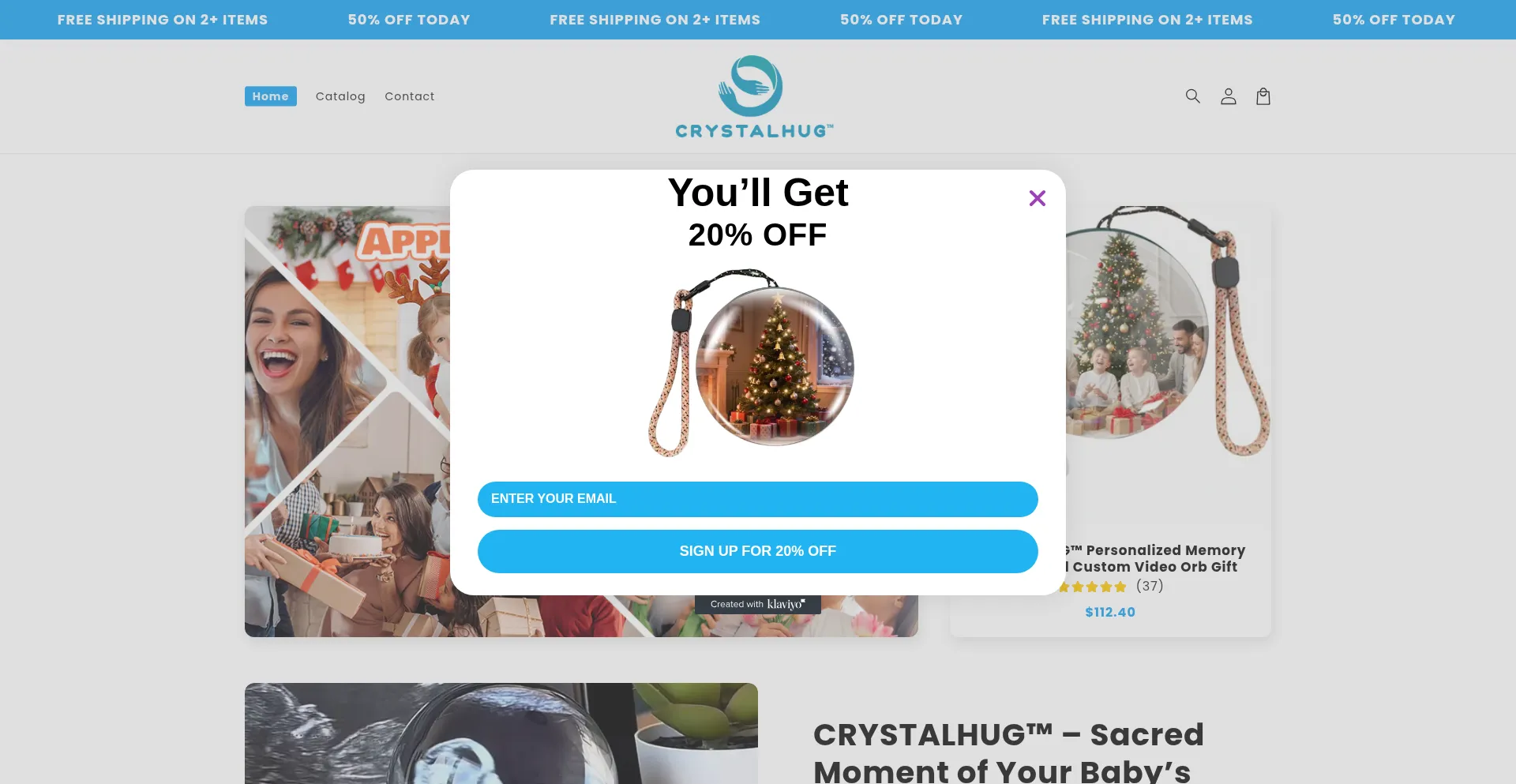The height and width of the screenshot is (784, 1516).
Task: Click Sign Up For 20% Off button
Action: click(x=758, y=551)
